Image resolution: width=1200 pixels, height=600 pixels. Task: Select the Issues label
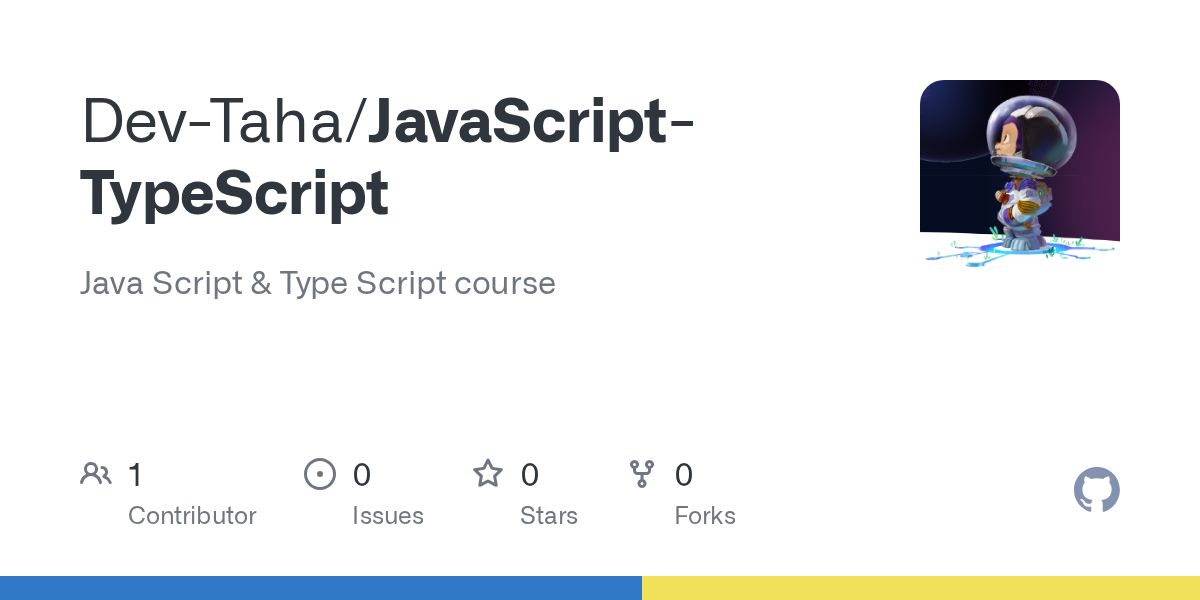tap(387, 516)
